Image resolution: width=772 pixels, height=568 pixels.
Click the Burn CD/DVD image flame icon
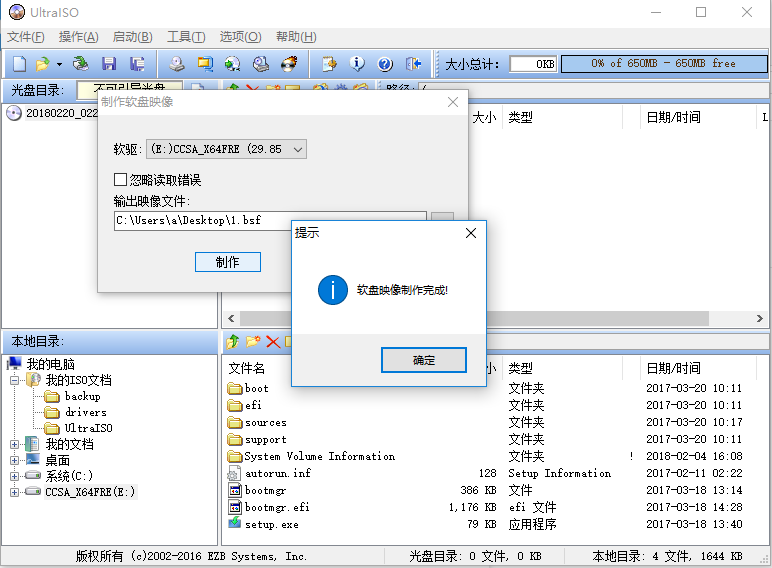pyautogui.click(x=290, y=64)
